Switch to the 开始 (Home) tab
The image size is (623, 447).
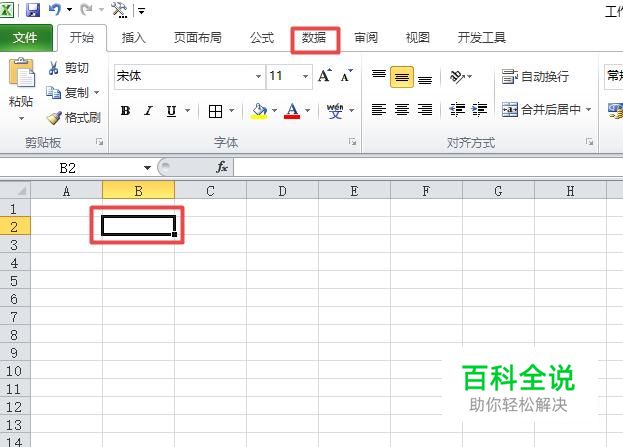pos(82,38)
